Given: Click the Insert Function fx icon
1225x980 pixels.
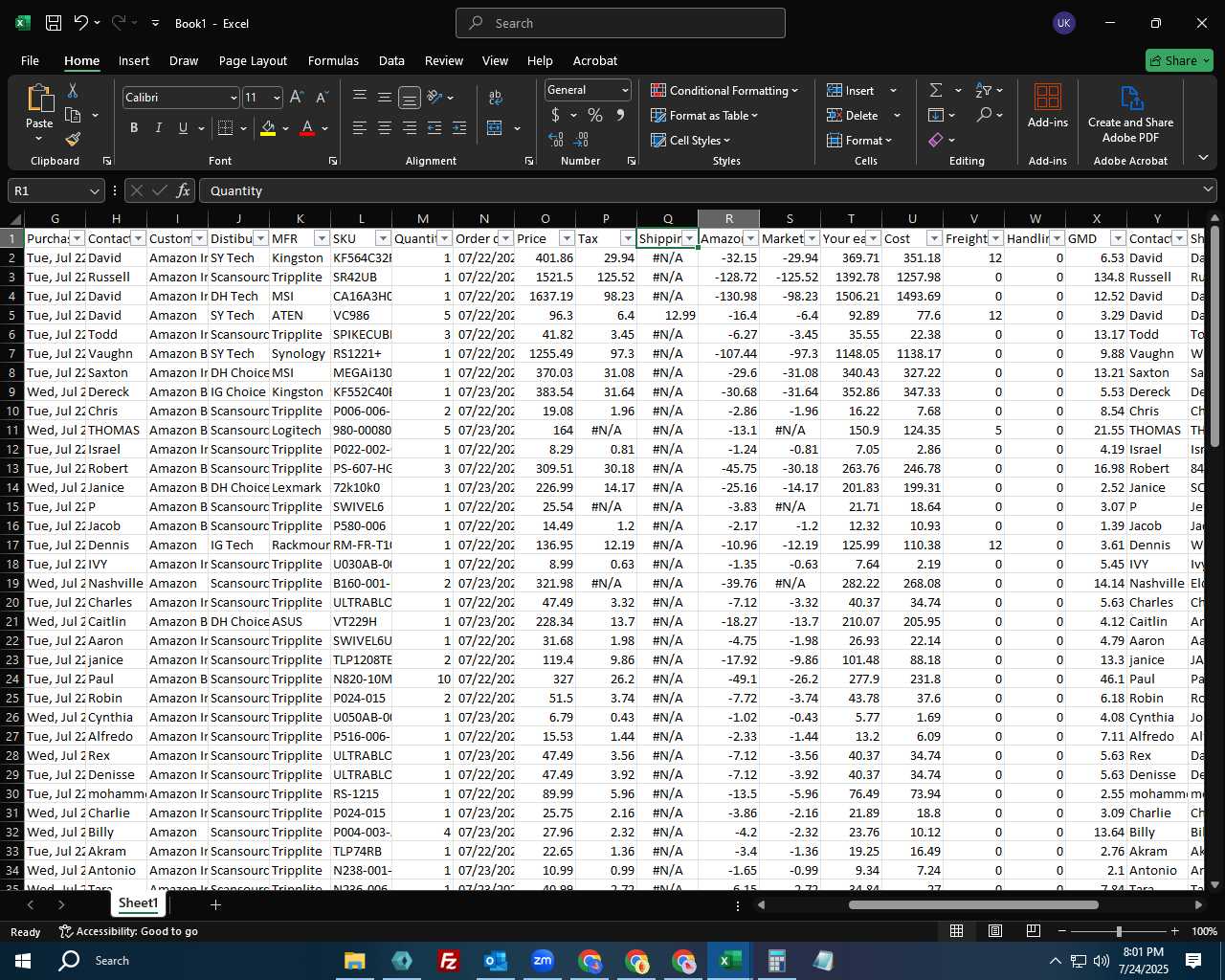Looking at the screenshot, I should pos(183,190).
